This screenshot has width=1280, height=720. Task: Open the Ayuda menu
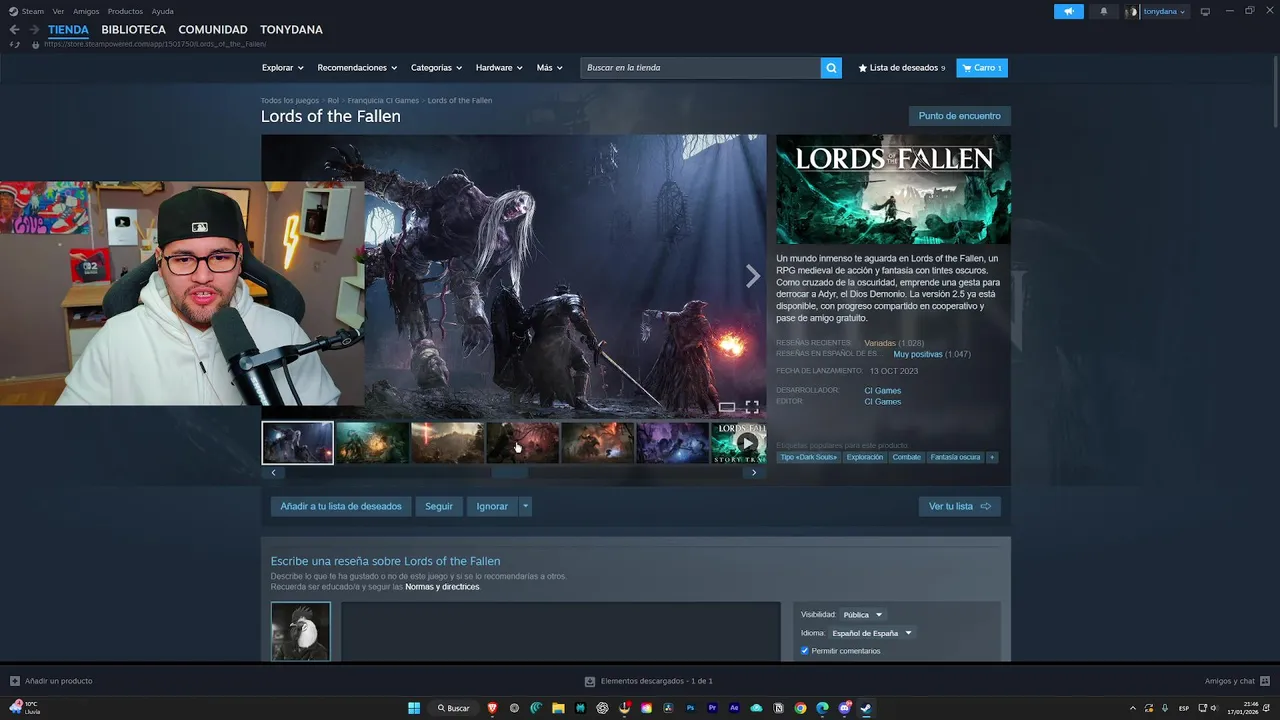pos(162,11)
